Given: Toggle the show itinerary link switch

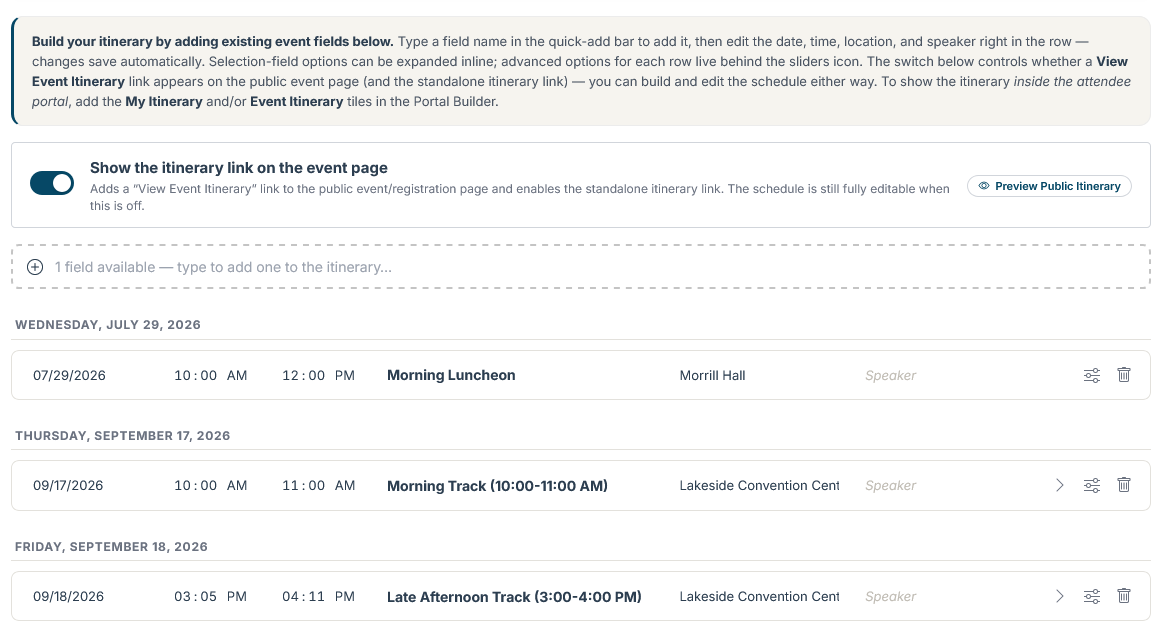Looking at the screenshot, I should [x=52, y=183].
